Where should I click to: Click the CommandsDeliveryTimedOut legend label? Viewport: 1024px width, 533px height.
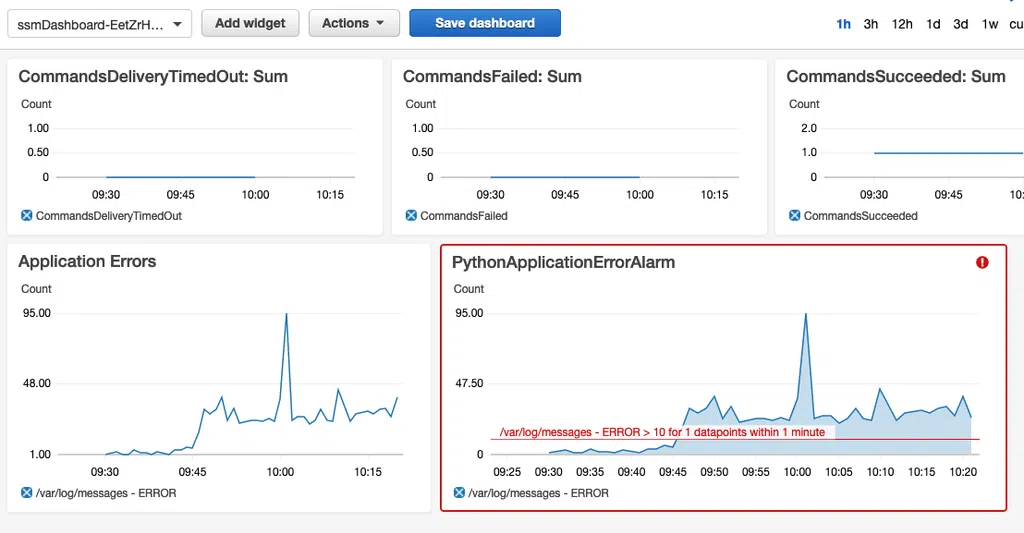coord(108,216)
